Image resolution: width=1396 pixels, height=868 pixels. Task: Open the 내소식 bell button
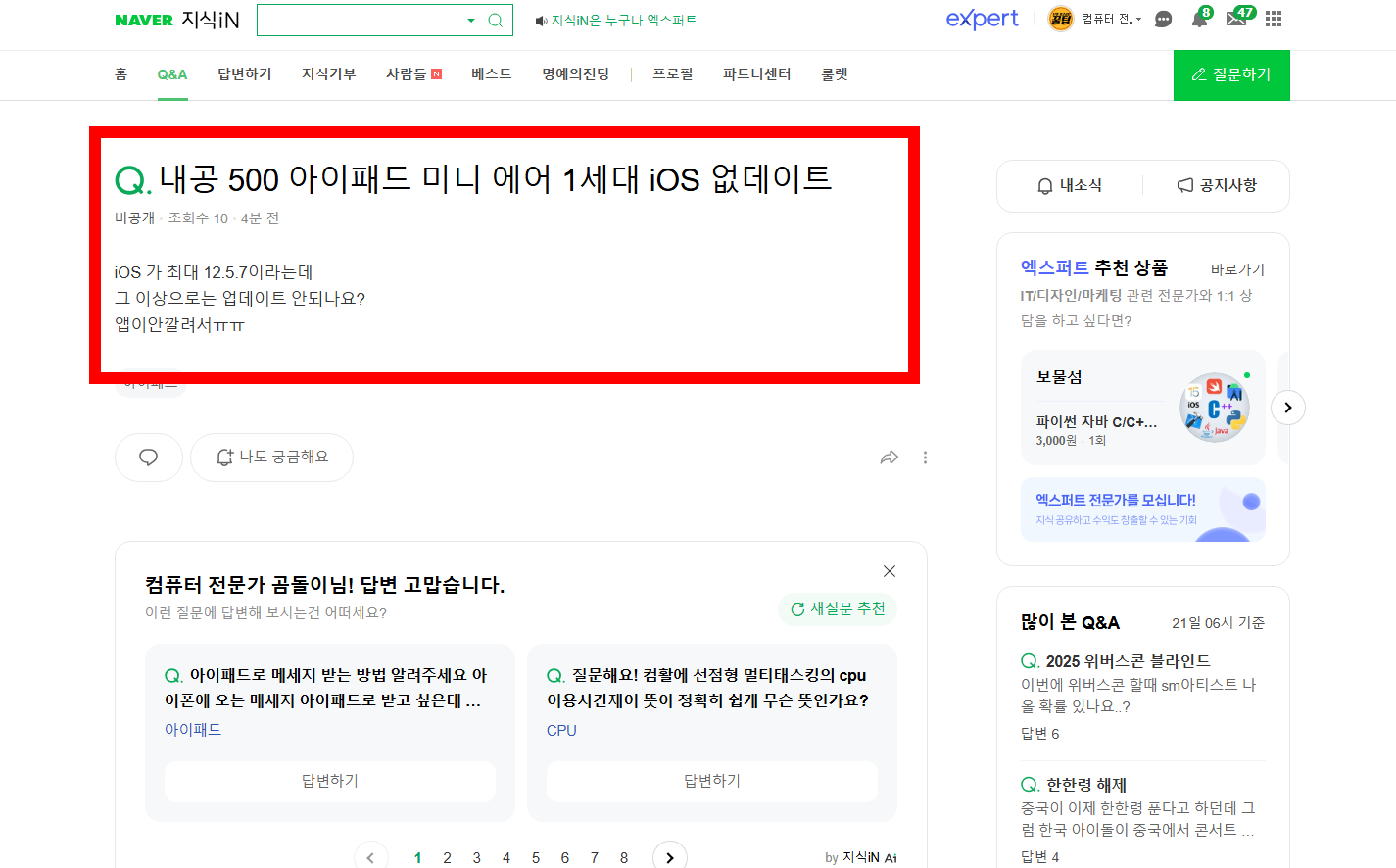tap(1070, 186)
